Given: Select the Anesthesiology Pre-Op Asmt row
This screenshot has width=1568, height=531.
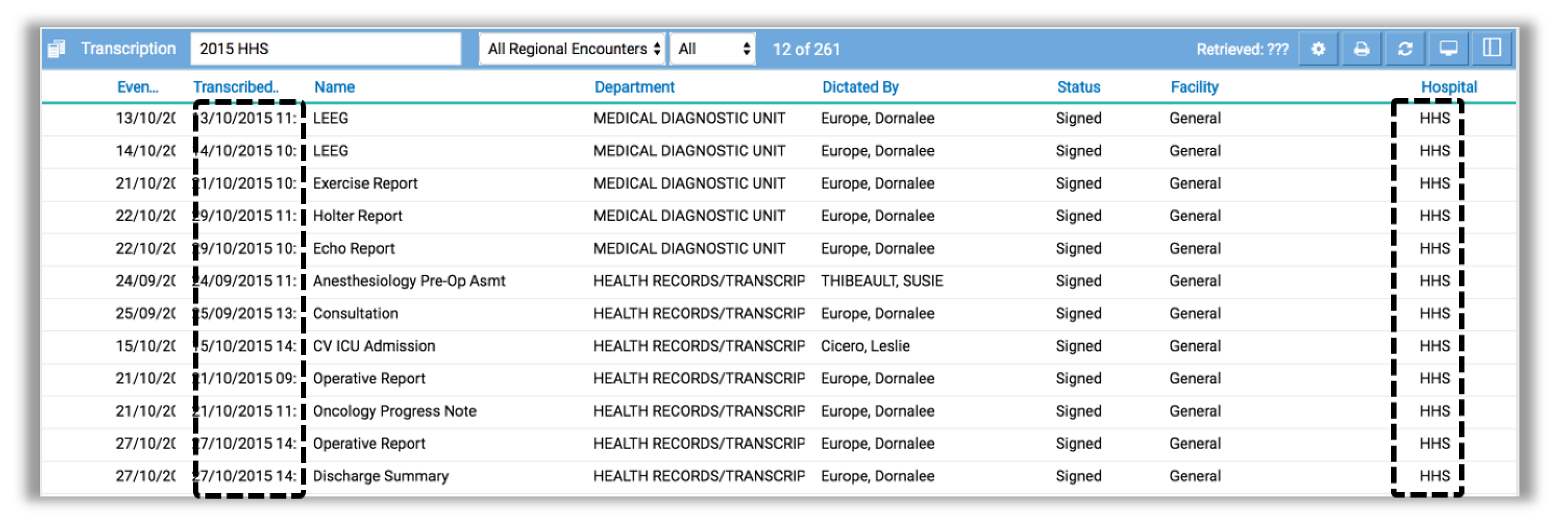Looking at the screenshot, I should tap(779, 281).
